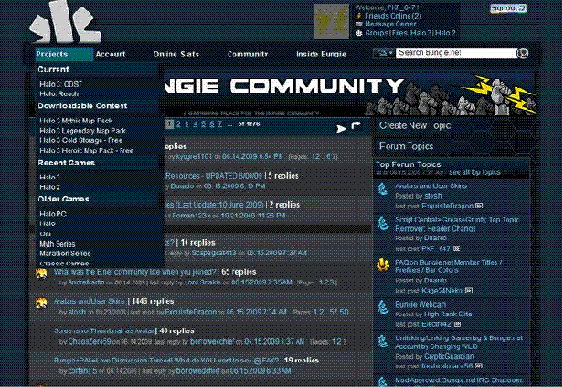
Task: Click the next page arrow icon
Action: [x=341, y=128]
